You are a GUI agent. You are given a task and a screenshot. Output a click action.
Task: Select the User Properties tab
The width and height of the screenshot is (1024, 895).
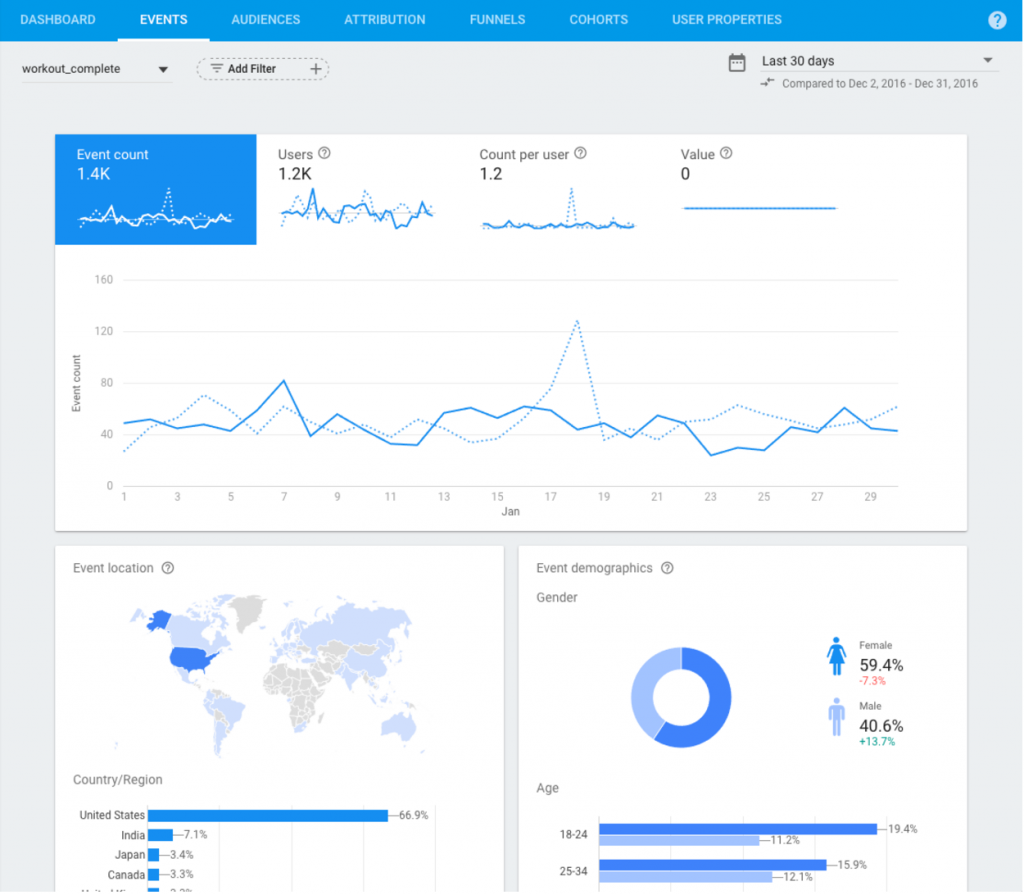(x=726, y=20)
